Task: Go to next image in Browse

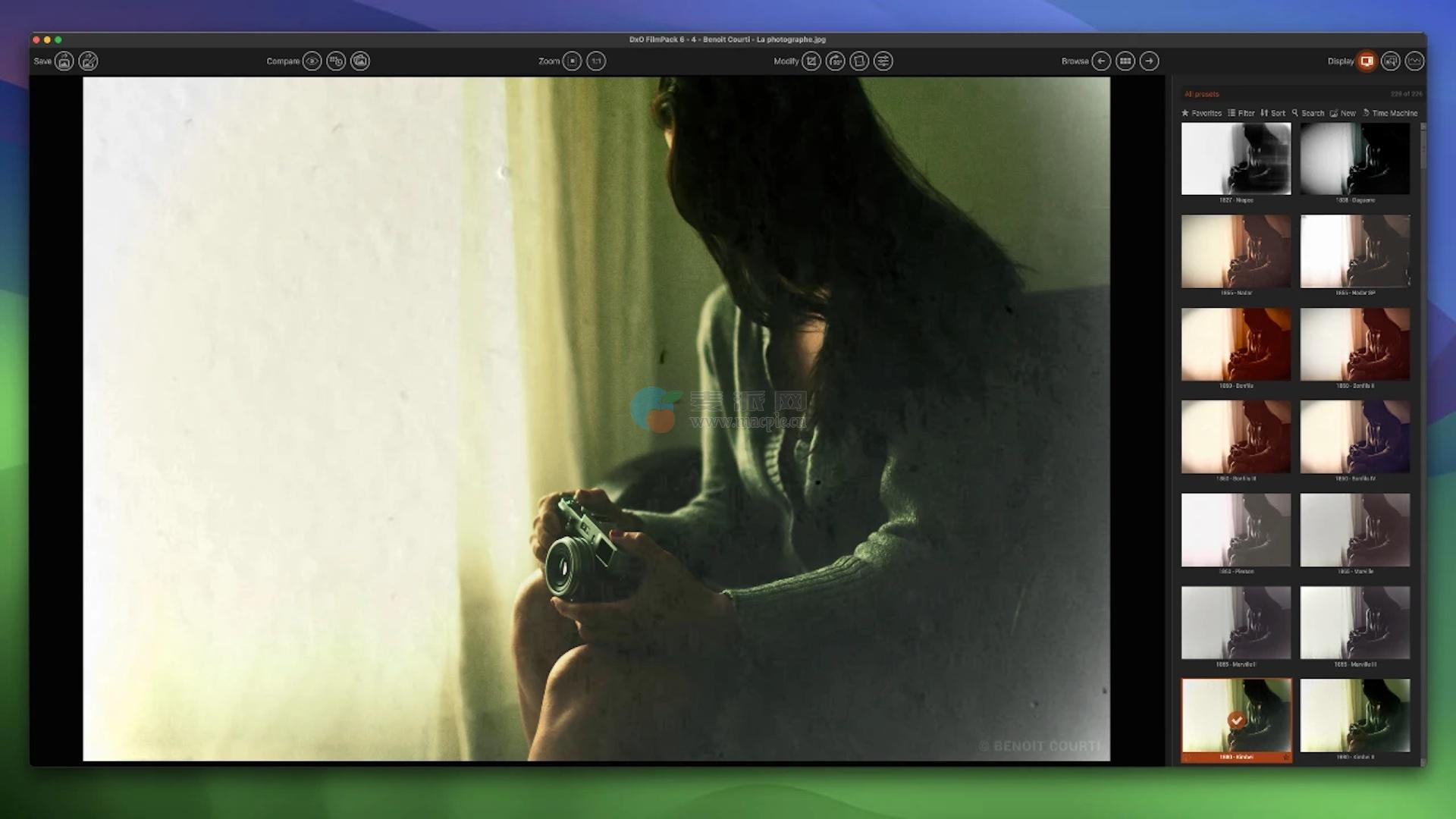Action: pos(1150,61)
